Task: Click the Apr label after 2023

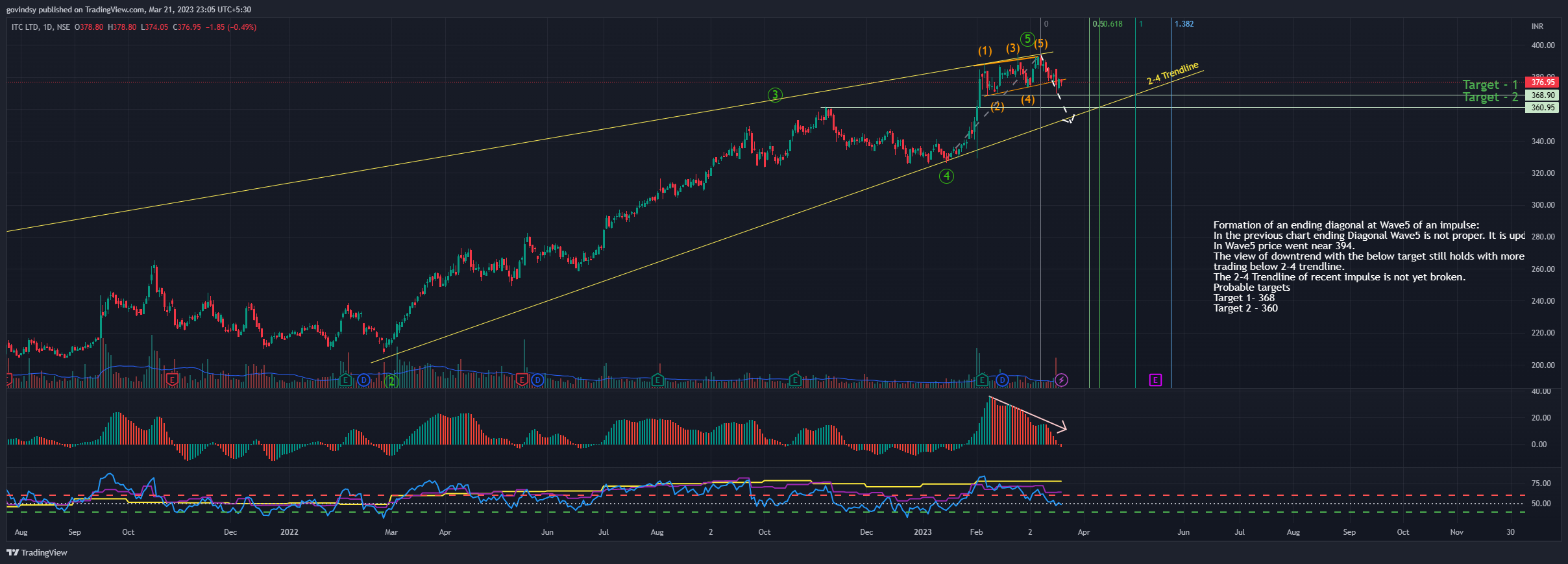Action: point(1084,532)
